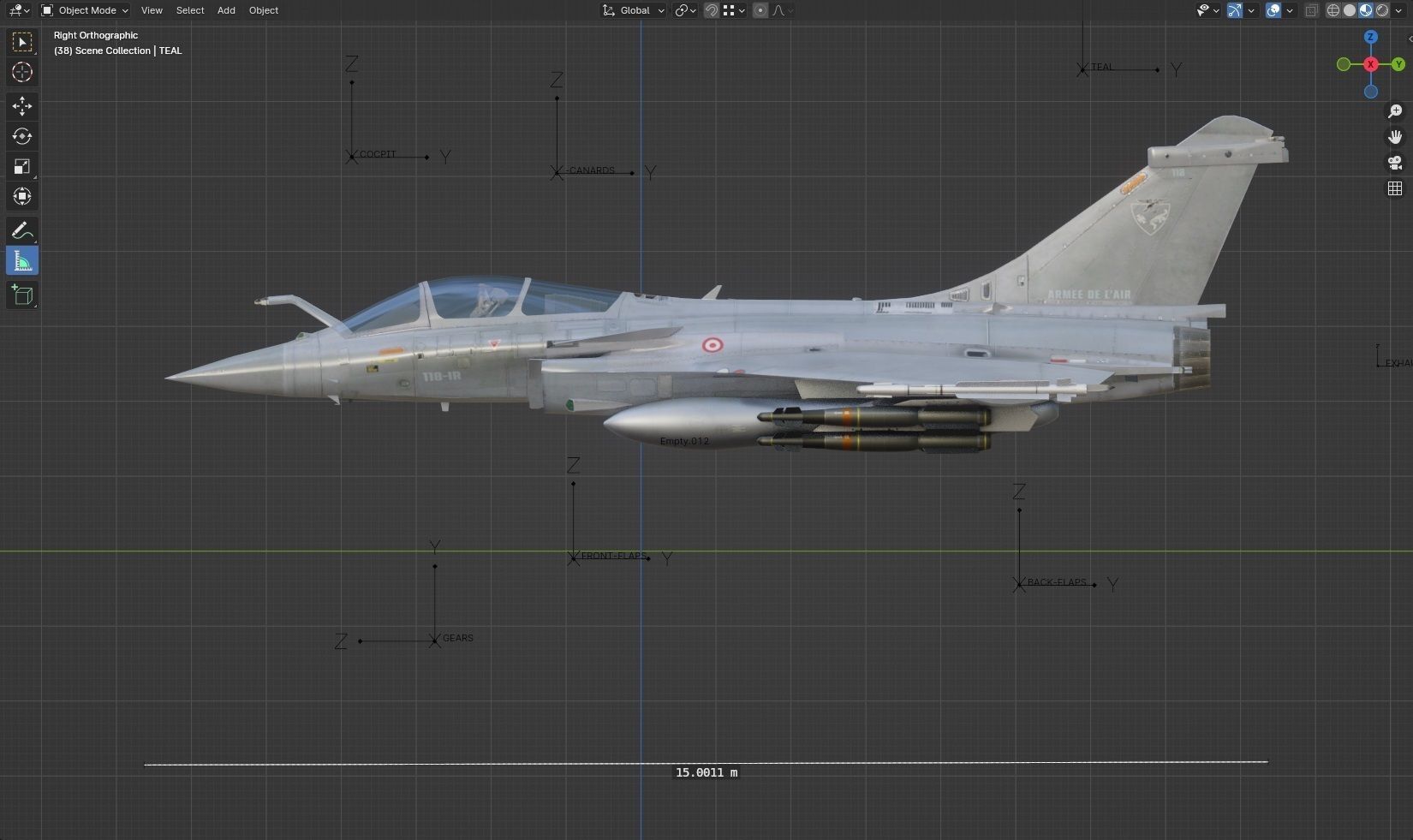This screenshot has height=840, width=1413.
Task: Select the Move tool
Action: pyautogui.click(x=22, y=106)
